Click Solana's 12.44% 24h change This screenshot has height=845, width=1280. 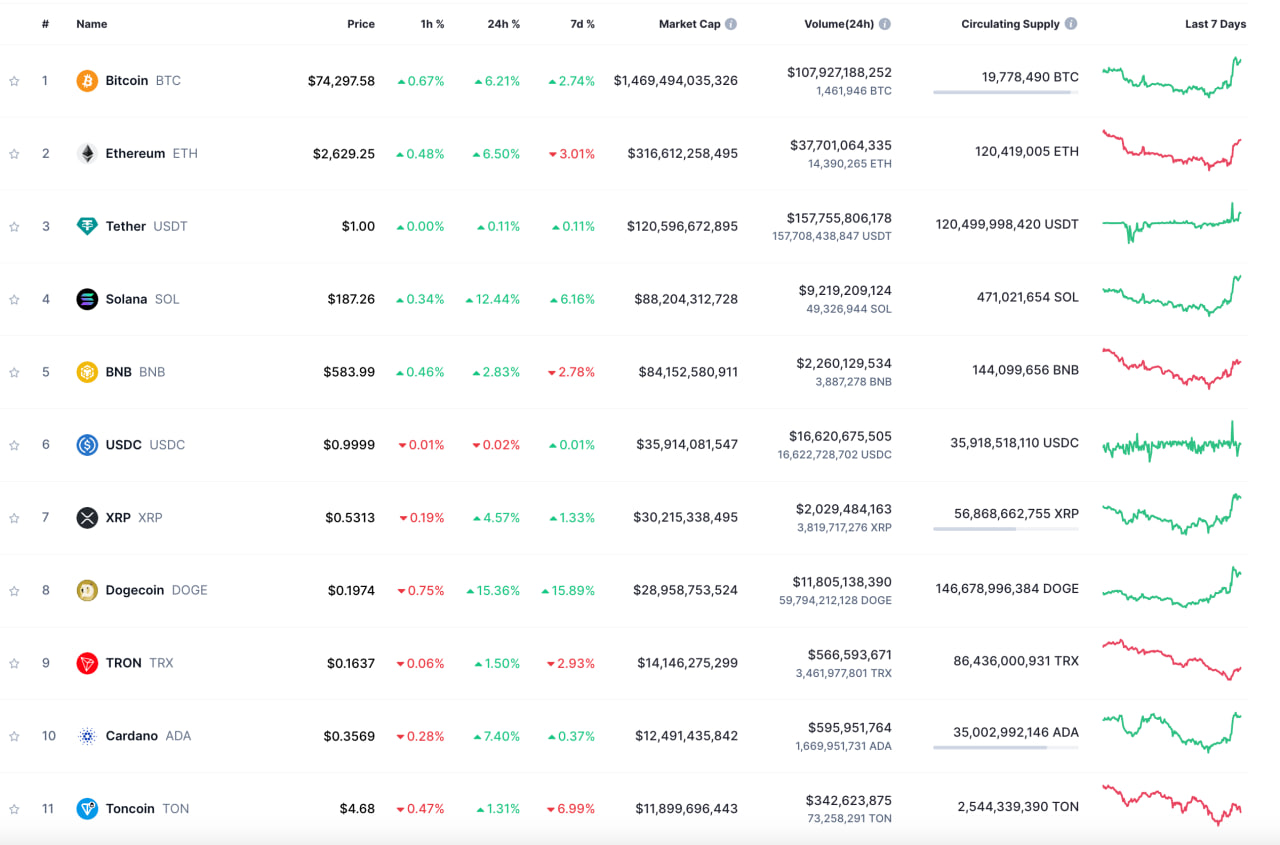[x=493, y=299]
